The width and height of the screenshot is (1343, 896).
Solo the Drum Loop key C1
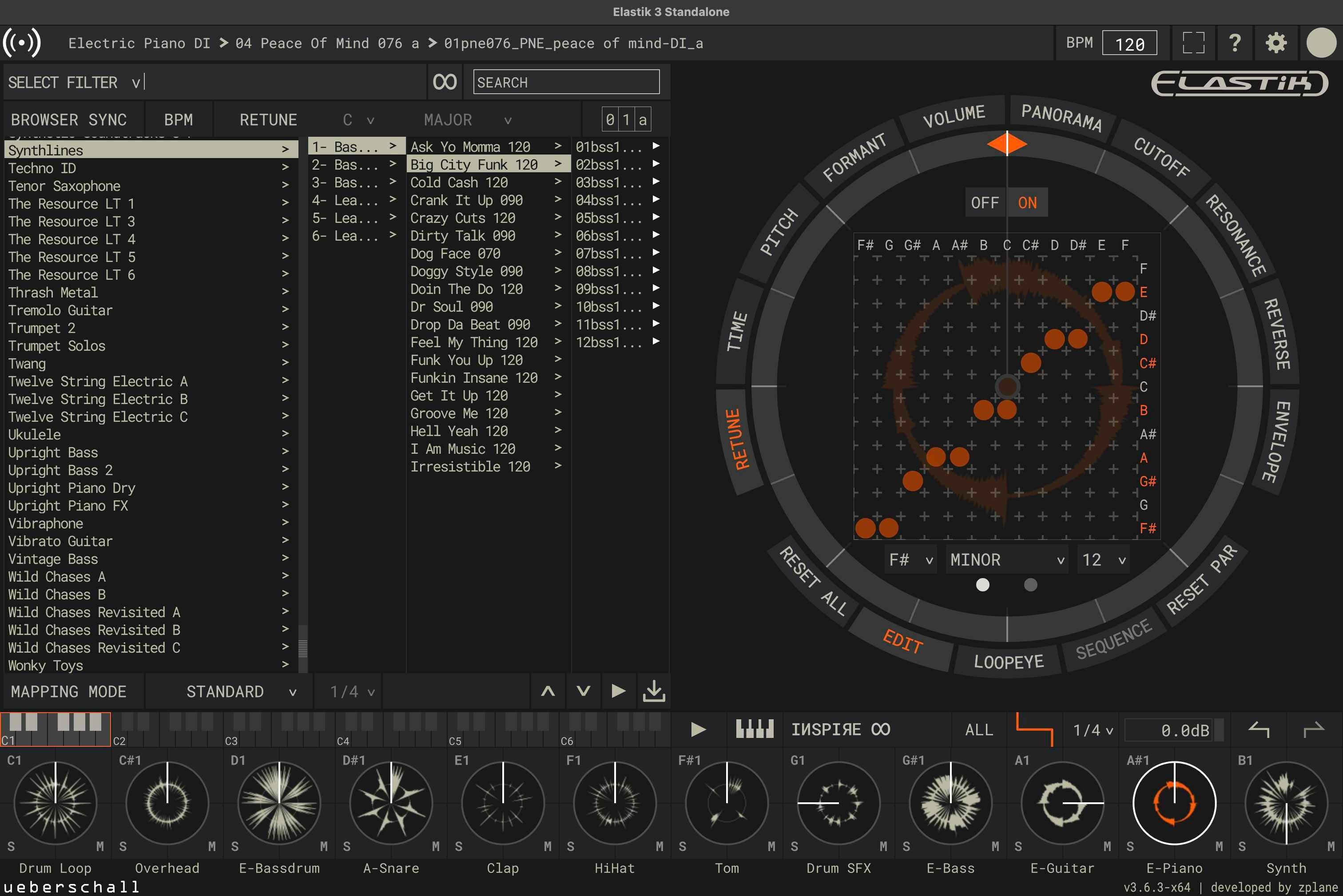11,846
